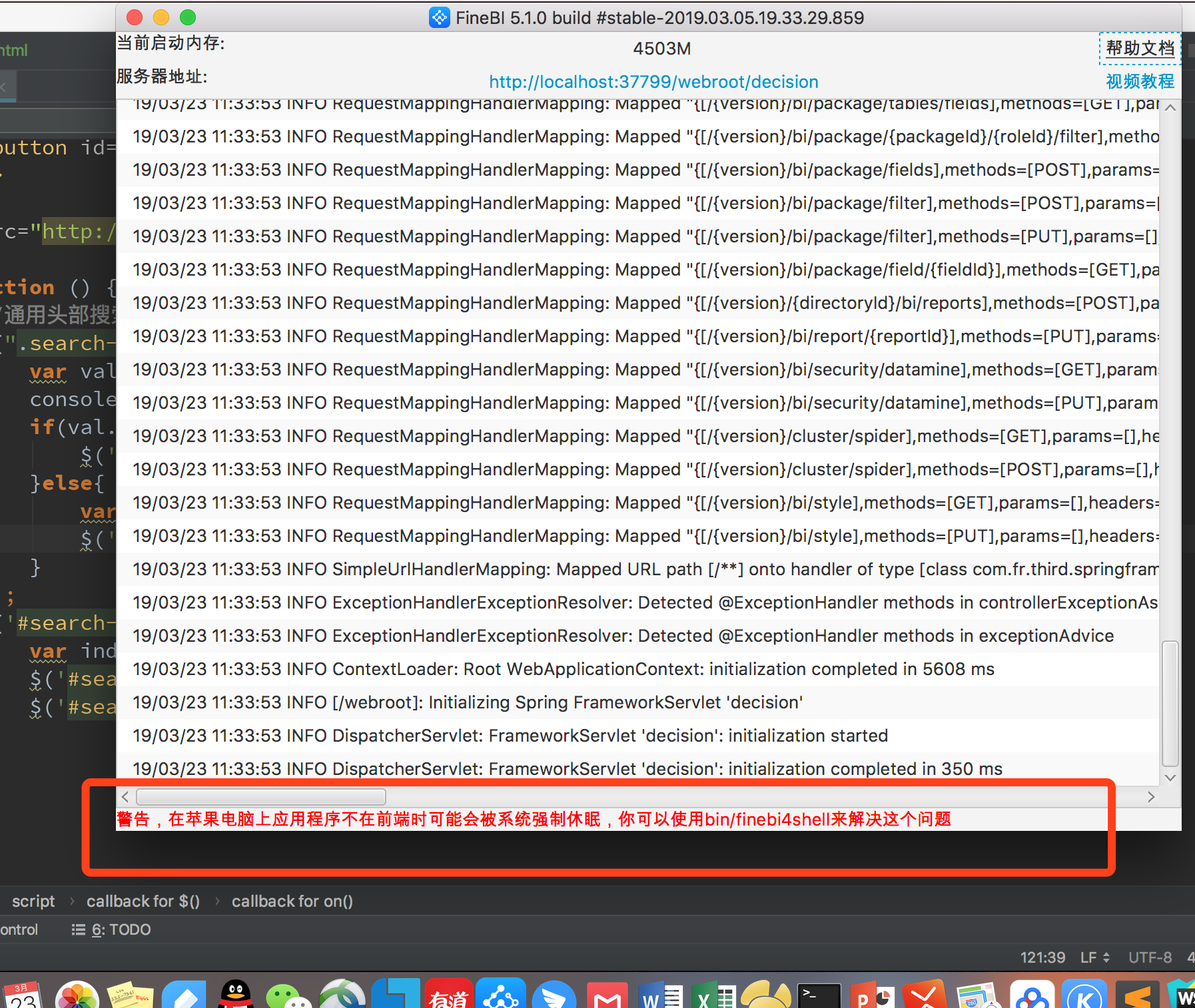Viewport: 1195px width, 1008px height.
Task: Launch Microsoft Word from the Dock
Action: point(661,995)
